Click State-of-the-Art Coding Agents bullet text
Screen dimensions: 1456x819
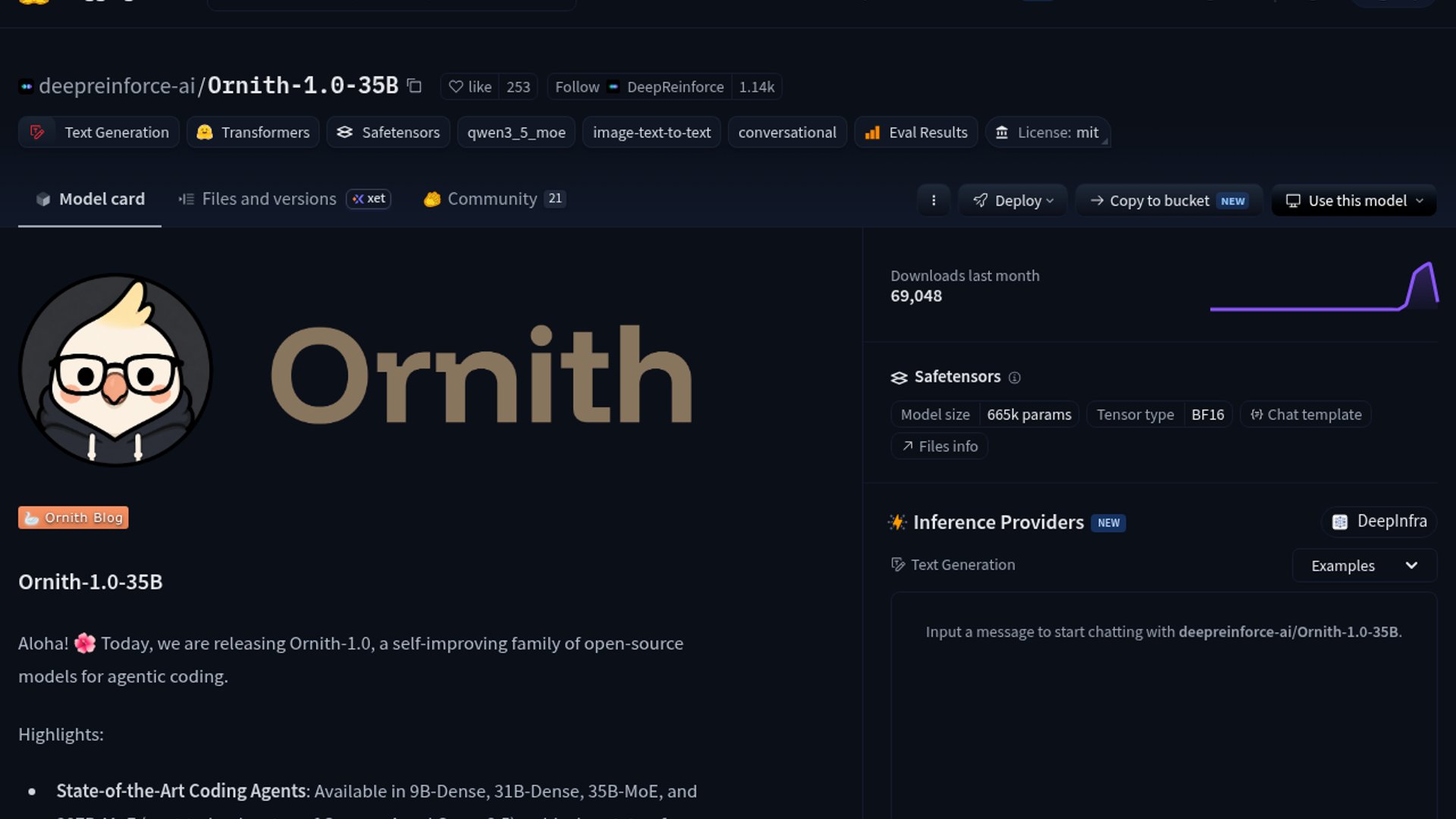[x=182, y=791]
